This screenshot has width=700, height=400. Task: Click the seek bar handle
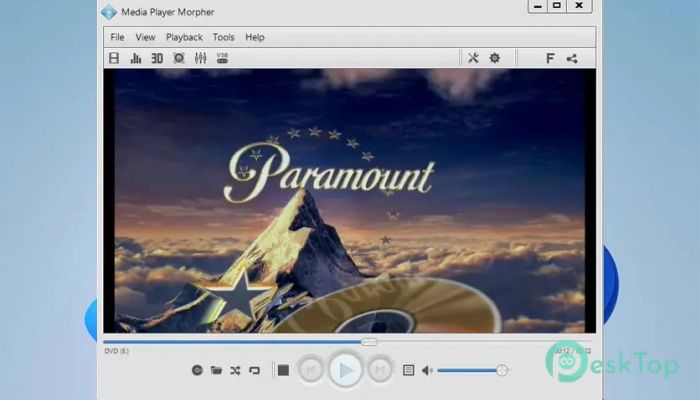369,342
